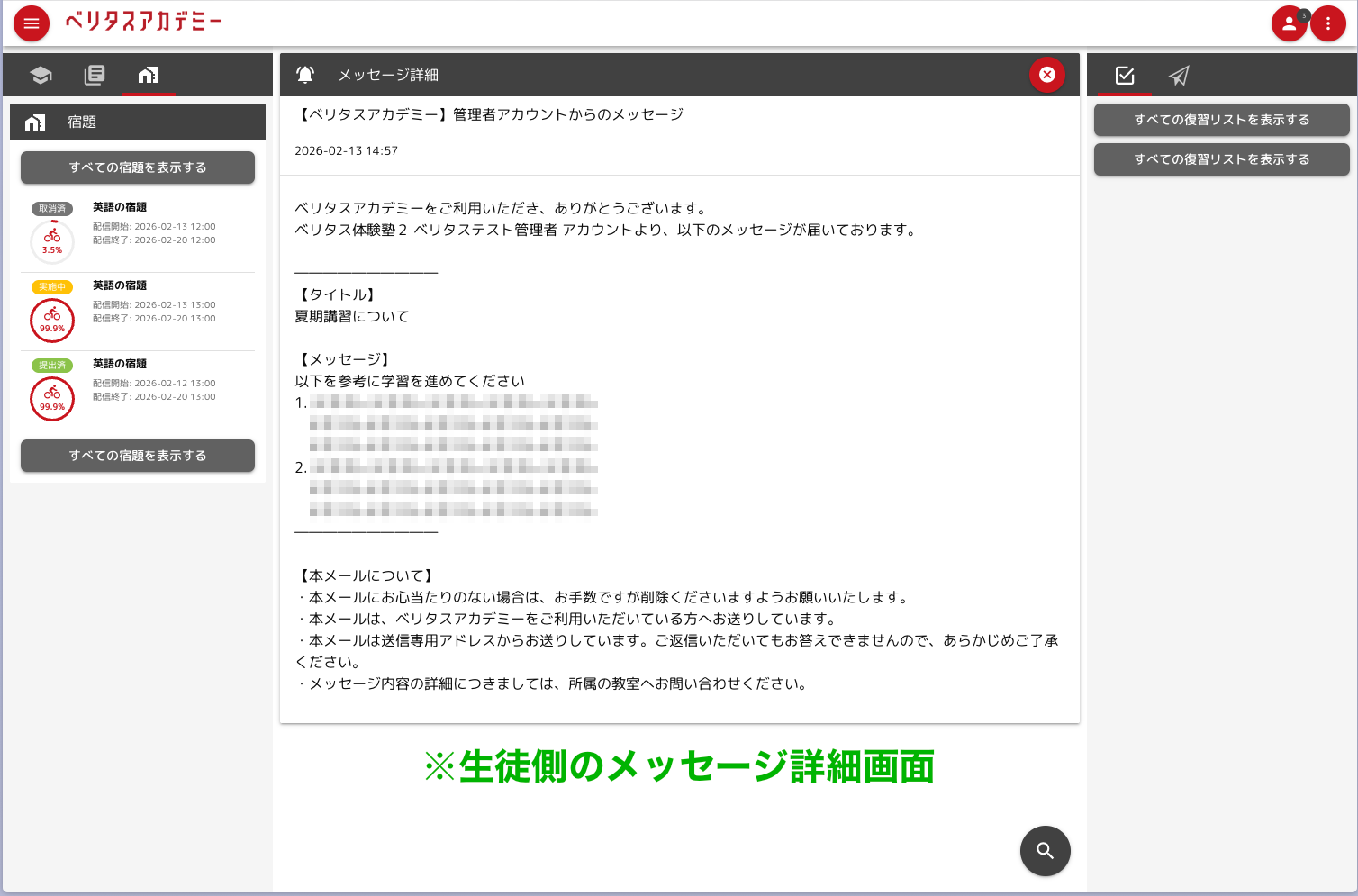Click すべての宿題を表示する top button
Viewport: 1358px width, 896px height.
(137, 167)
